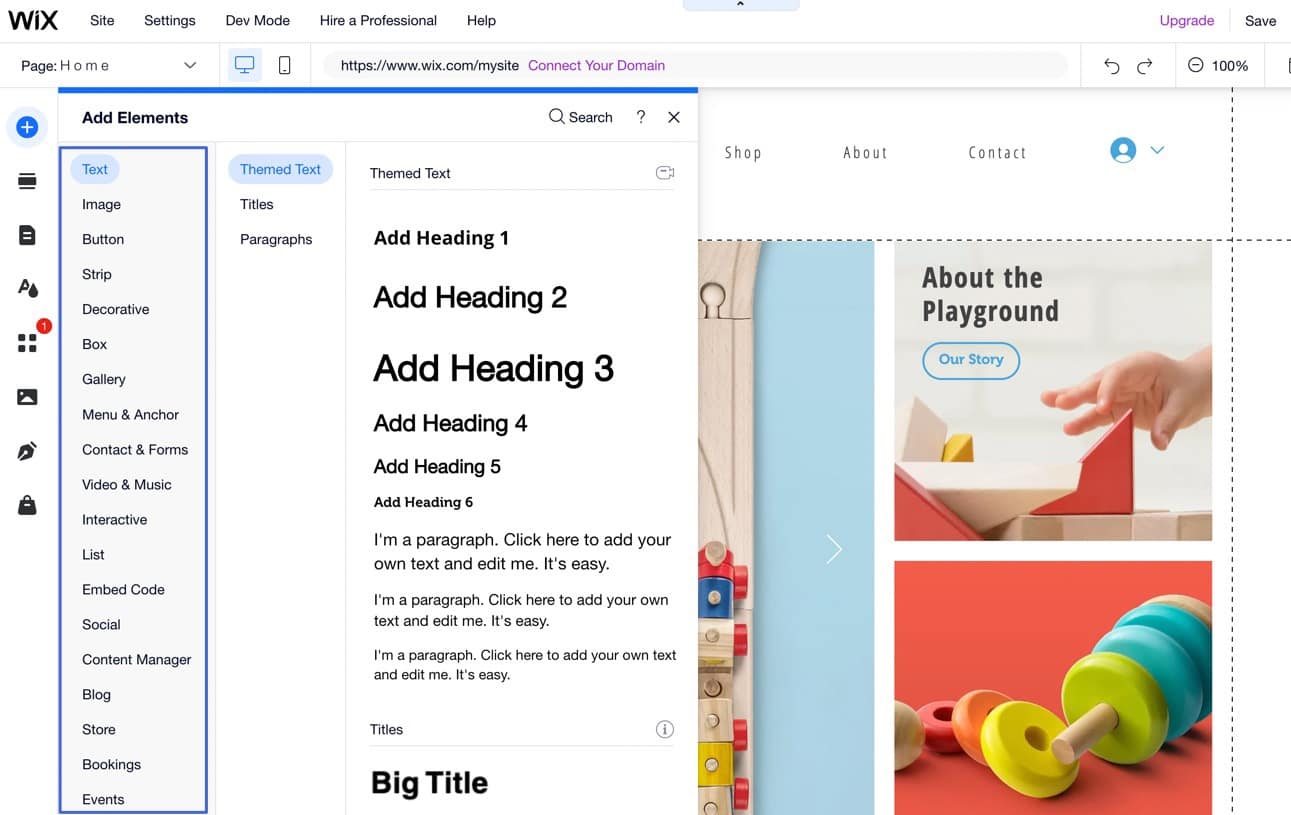The height and width of the screenshot is (815, 1291).
Task: Click the Search field in Add Elements
Action: [x=580, y=116]
